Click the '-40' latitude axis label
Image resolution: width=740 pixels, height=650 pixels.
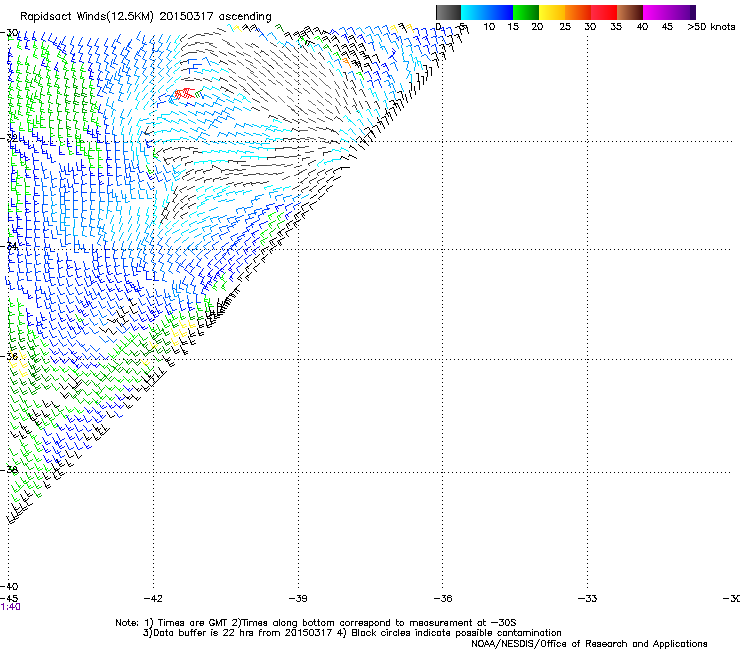coord(9,586)
